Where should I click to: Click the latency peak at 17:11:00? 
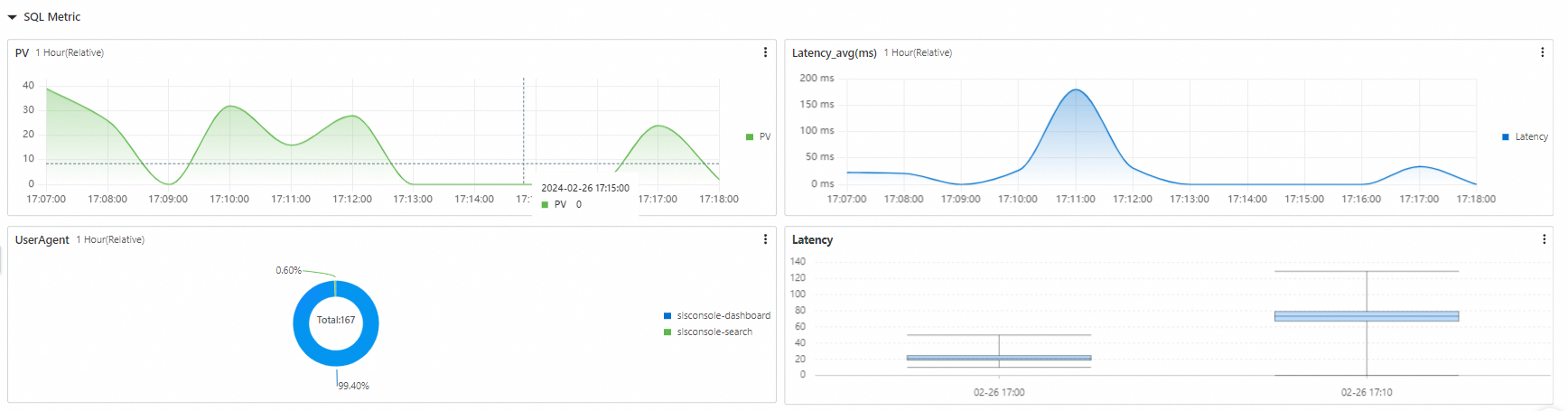coord(1076,89)
